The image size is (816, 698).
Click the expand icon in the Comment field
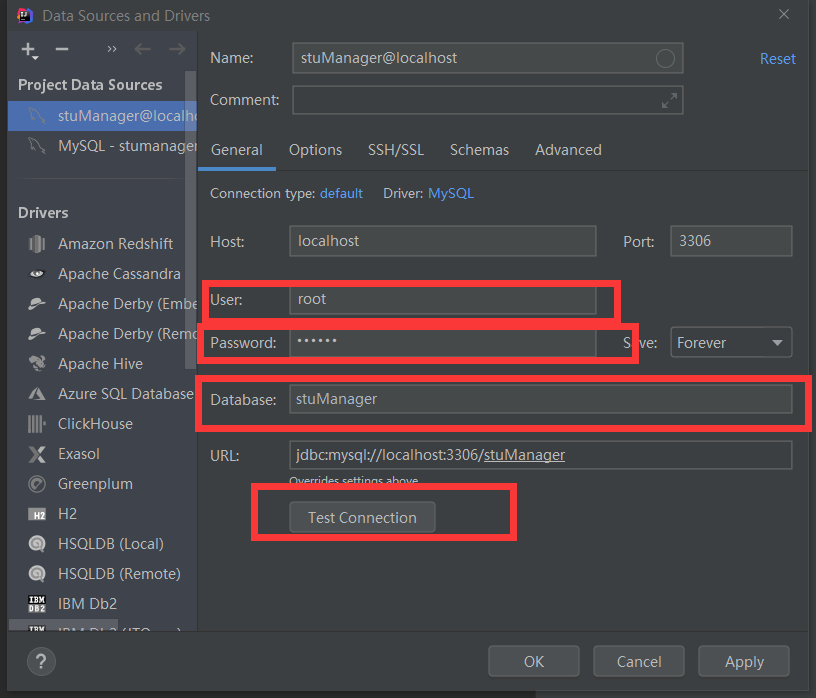pyautogui.click(x=669, y=100)
